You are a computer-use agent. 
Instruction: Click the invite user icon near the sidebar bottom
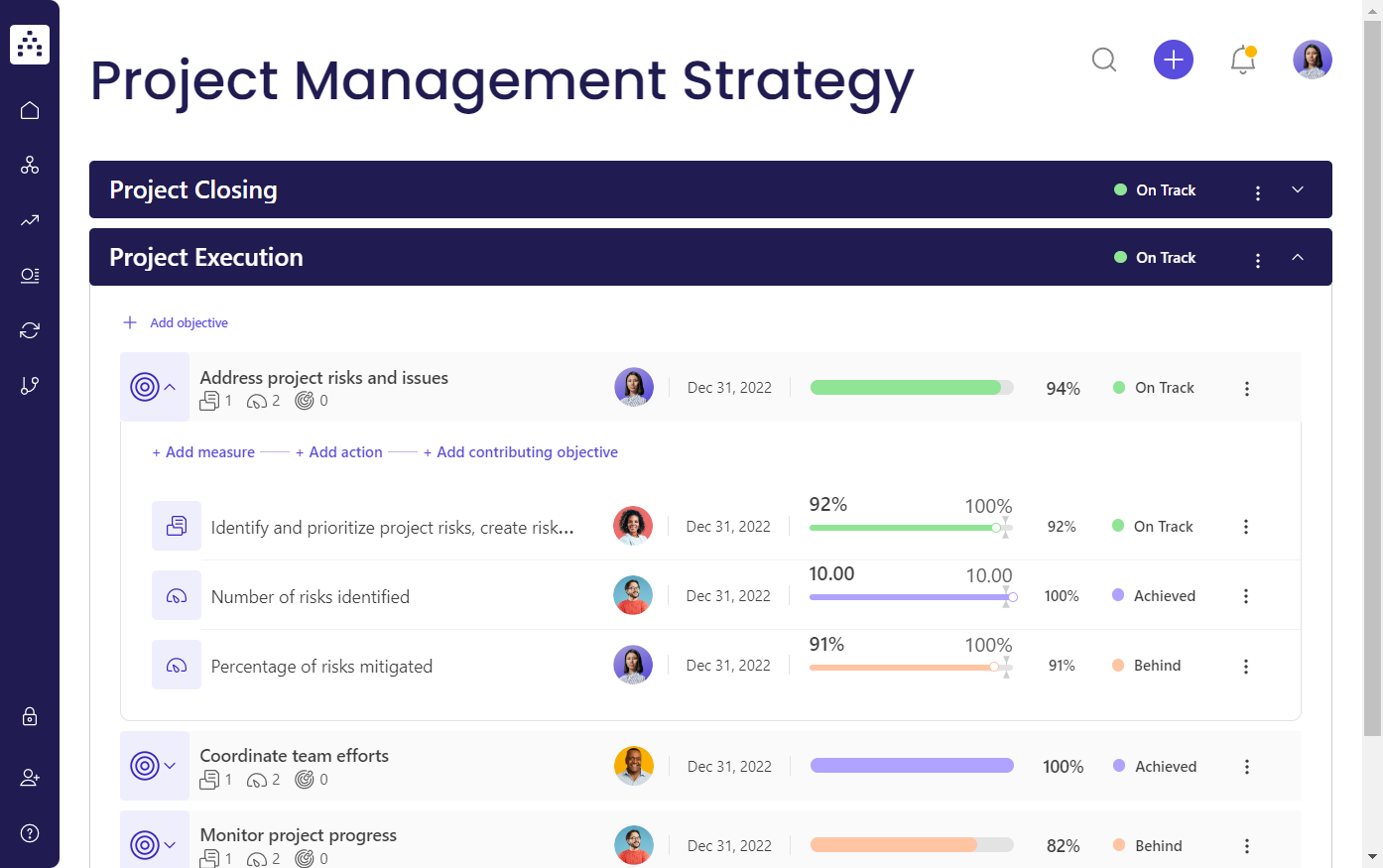click(30, 778)
